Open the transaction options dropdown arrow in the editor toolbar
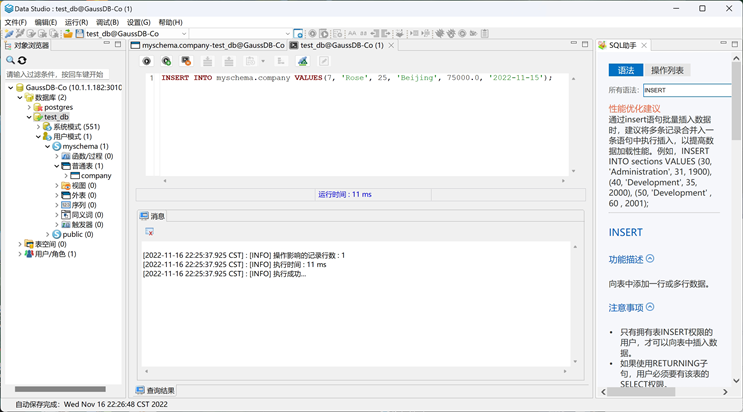The width and height of the screenshot is (743, 412). [x=263, y=61]
